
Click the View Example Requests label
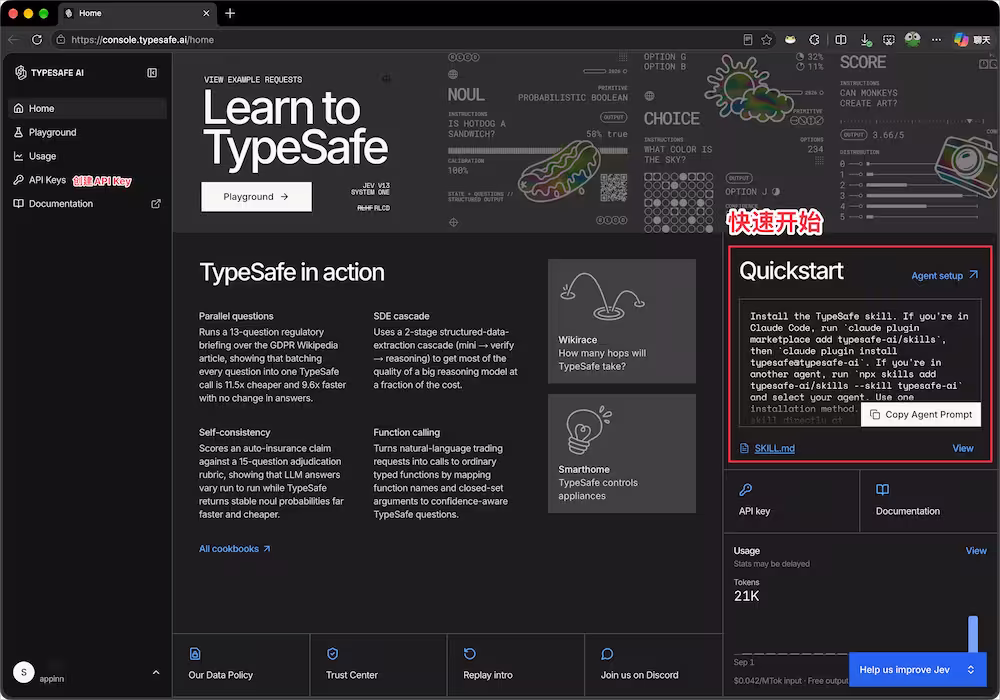click(x=253, y=80)
